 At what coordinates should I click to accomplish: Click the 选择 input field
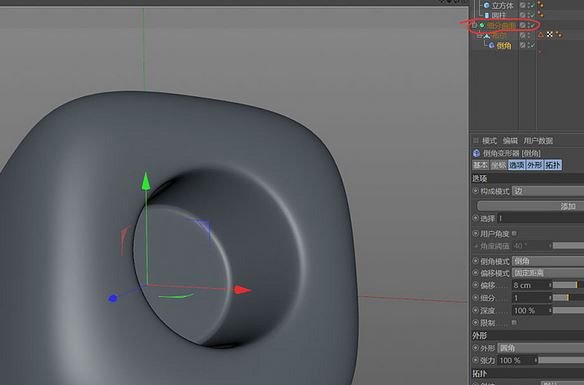[x=540, y=218]
